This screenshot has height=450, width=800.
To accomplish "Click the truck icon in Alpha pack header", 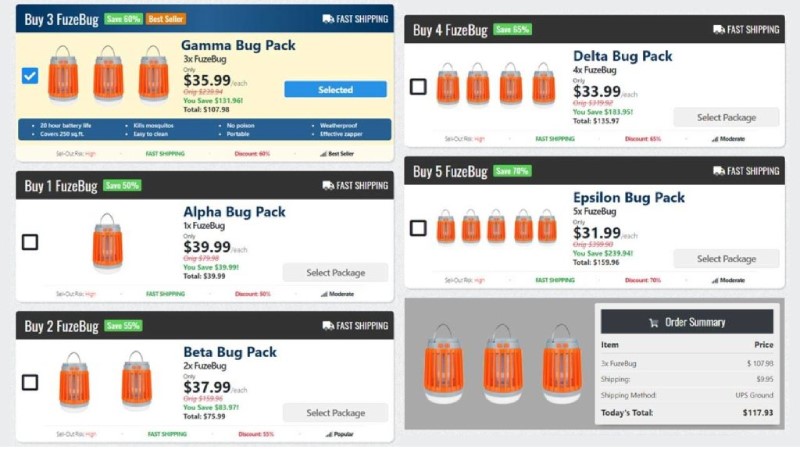I will 329,185.
